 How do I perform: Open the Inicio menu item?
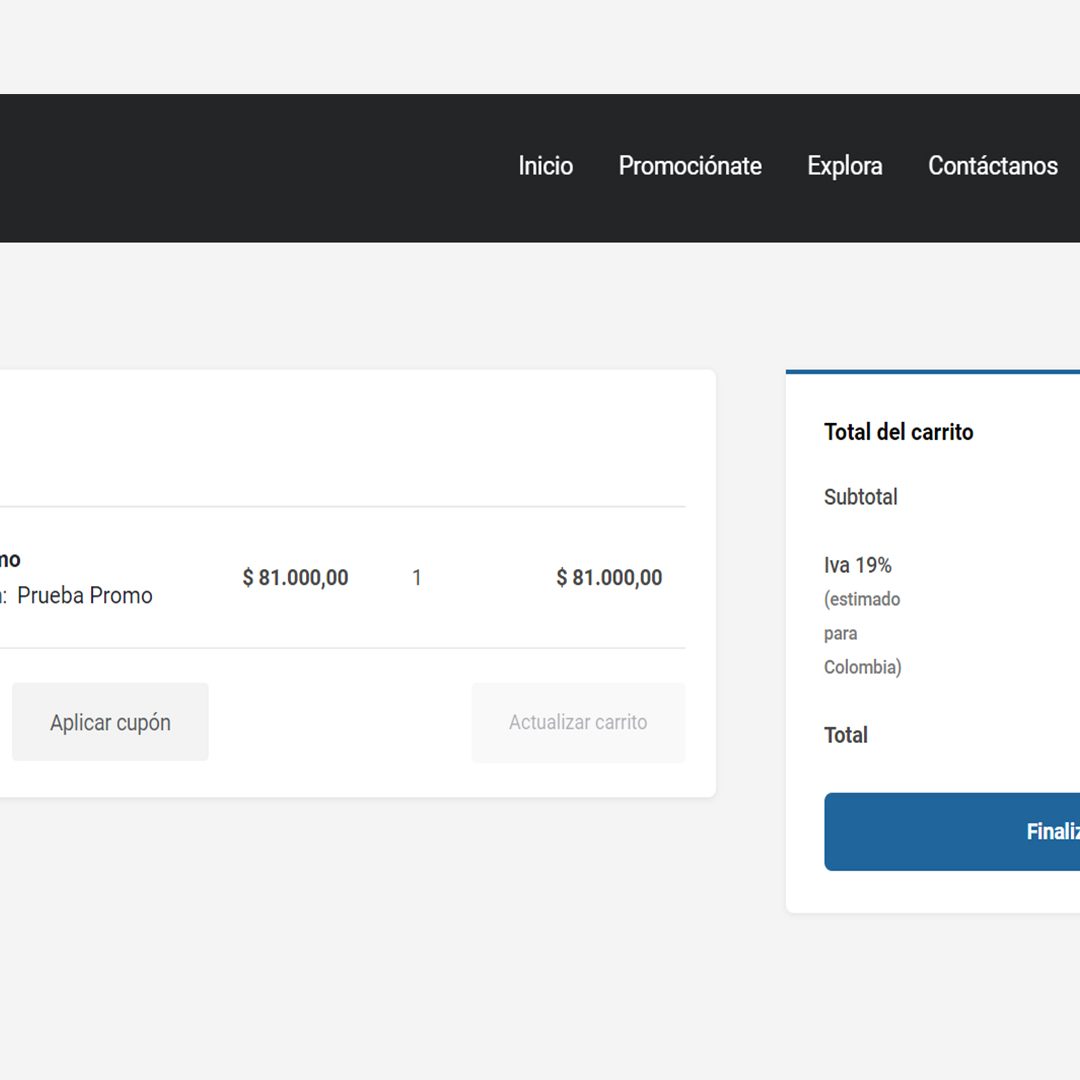pos(546,166)
